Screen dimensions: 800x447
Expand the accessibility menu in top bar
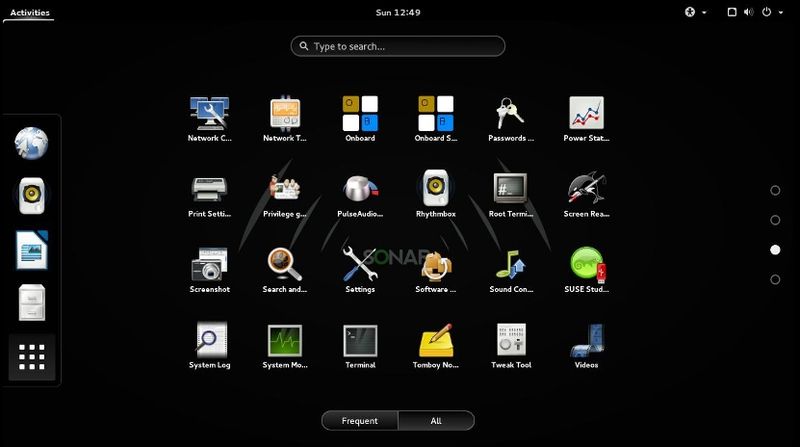695,12
